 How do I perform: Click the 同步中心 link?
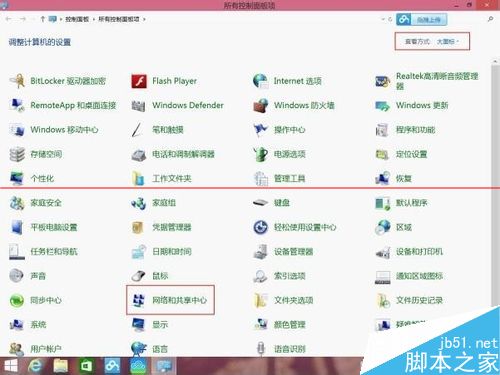[46, 300]
